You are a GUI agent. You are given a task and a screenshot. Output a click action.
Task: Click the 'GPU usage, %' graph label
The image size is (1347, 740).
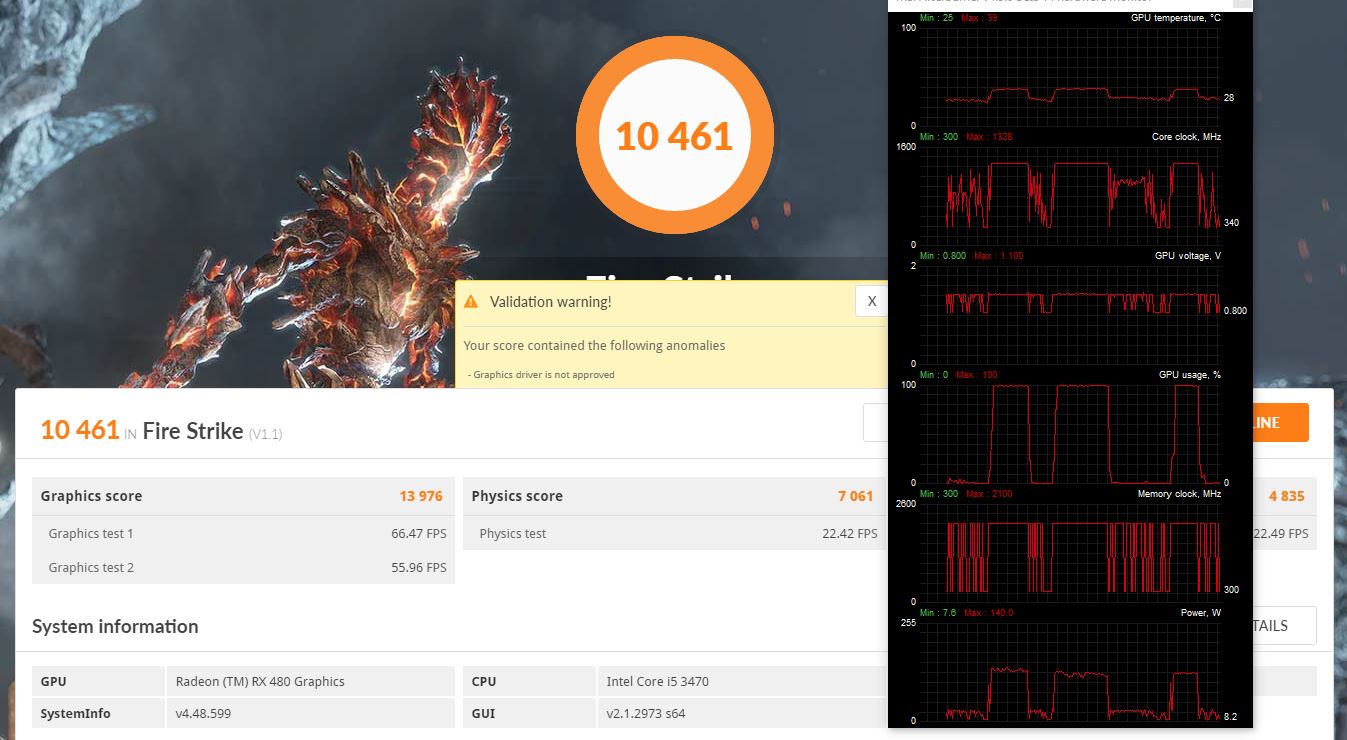point(1189,375)
